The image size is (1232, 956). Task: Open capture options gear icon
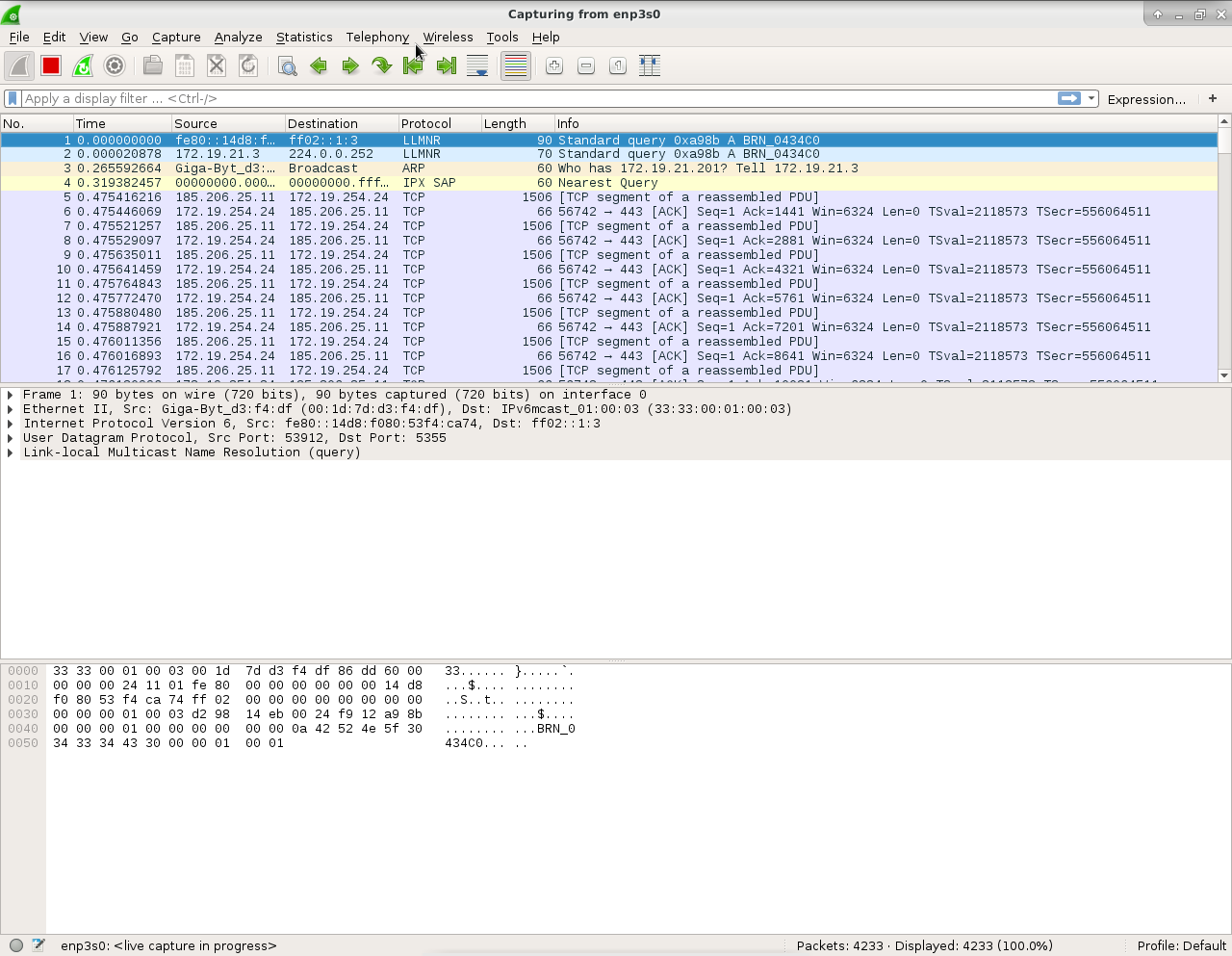[x=115, y=65]
